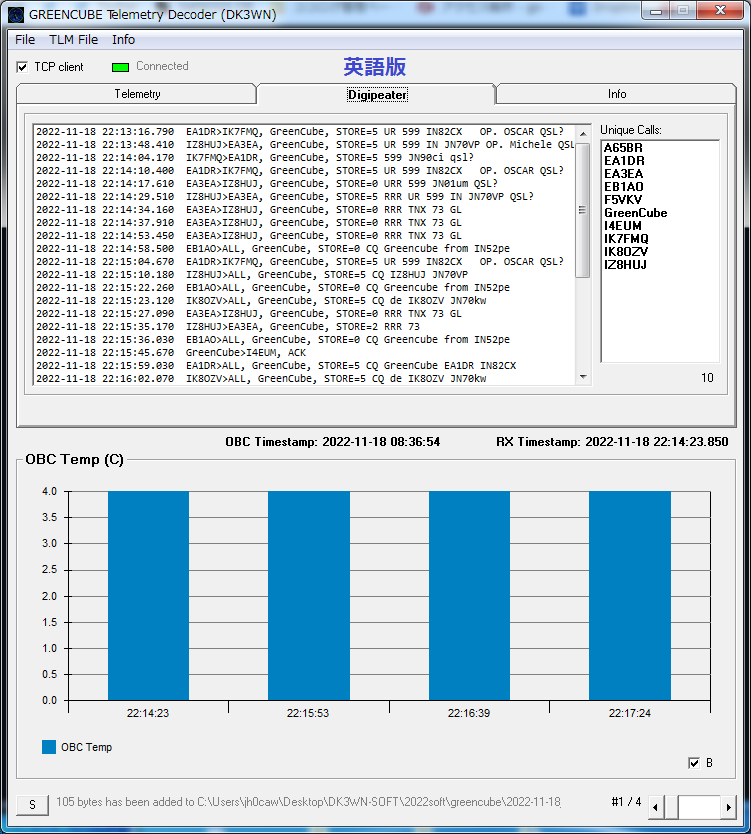This screenshot has height=834, width=751.
Task: Click log line at 22:14:58.500
Action: coord(272,248)
